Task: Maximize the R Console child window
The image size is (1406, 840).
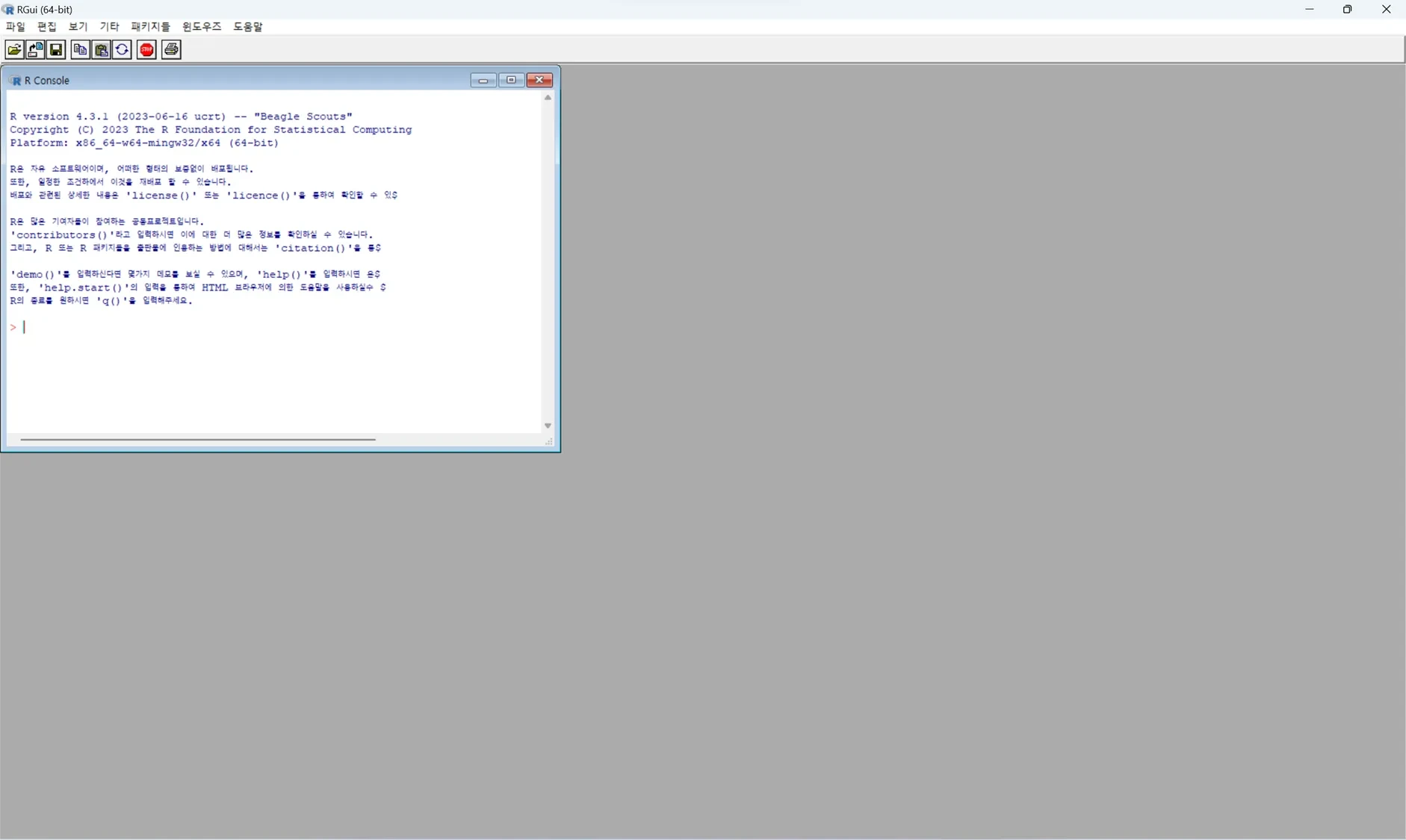Action: coord(511,80)
